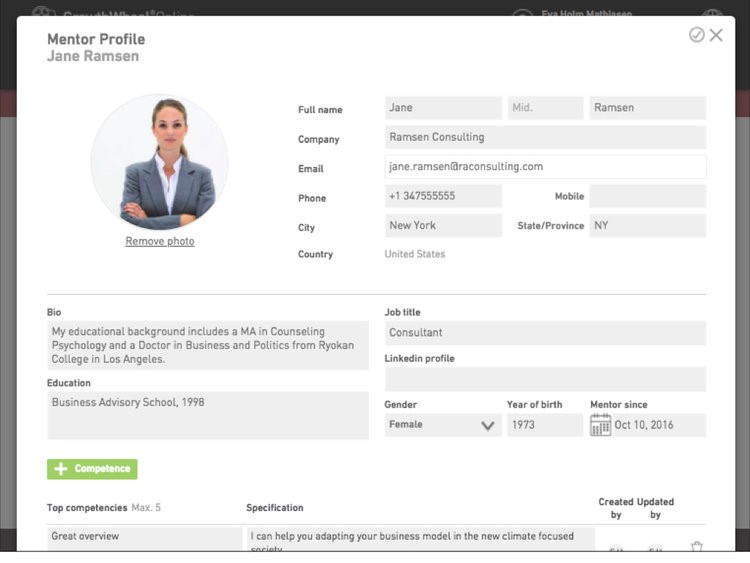Click the Oct 10, 2016 date field
Viewport: 750px width, 563px height.
(x=659, y=425)
